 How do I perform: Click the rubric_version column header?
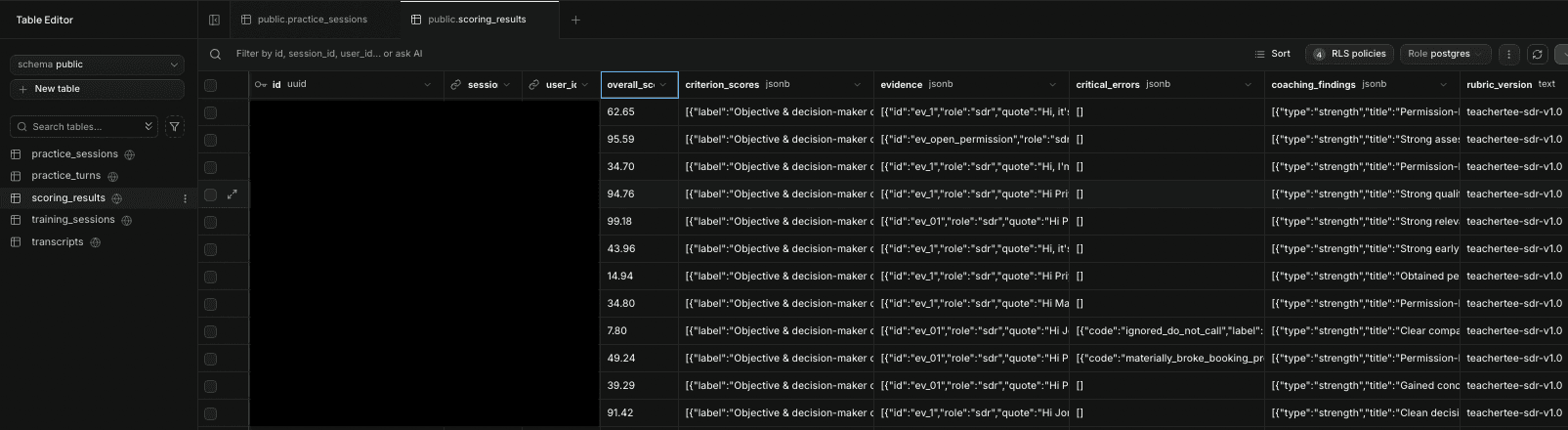coord(1513,85)
